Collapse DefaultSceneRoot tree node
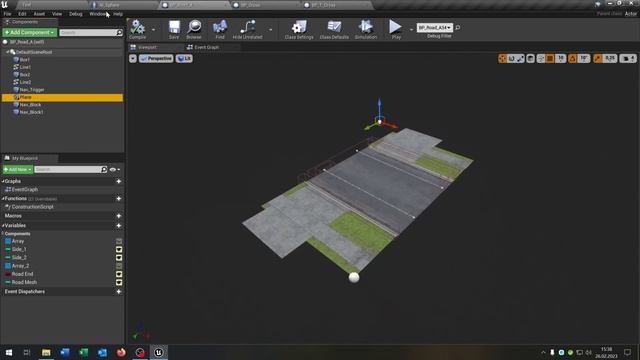The width and height of the screenshot is (640, 360). (8, 52)
